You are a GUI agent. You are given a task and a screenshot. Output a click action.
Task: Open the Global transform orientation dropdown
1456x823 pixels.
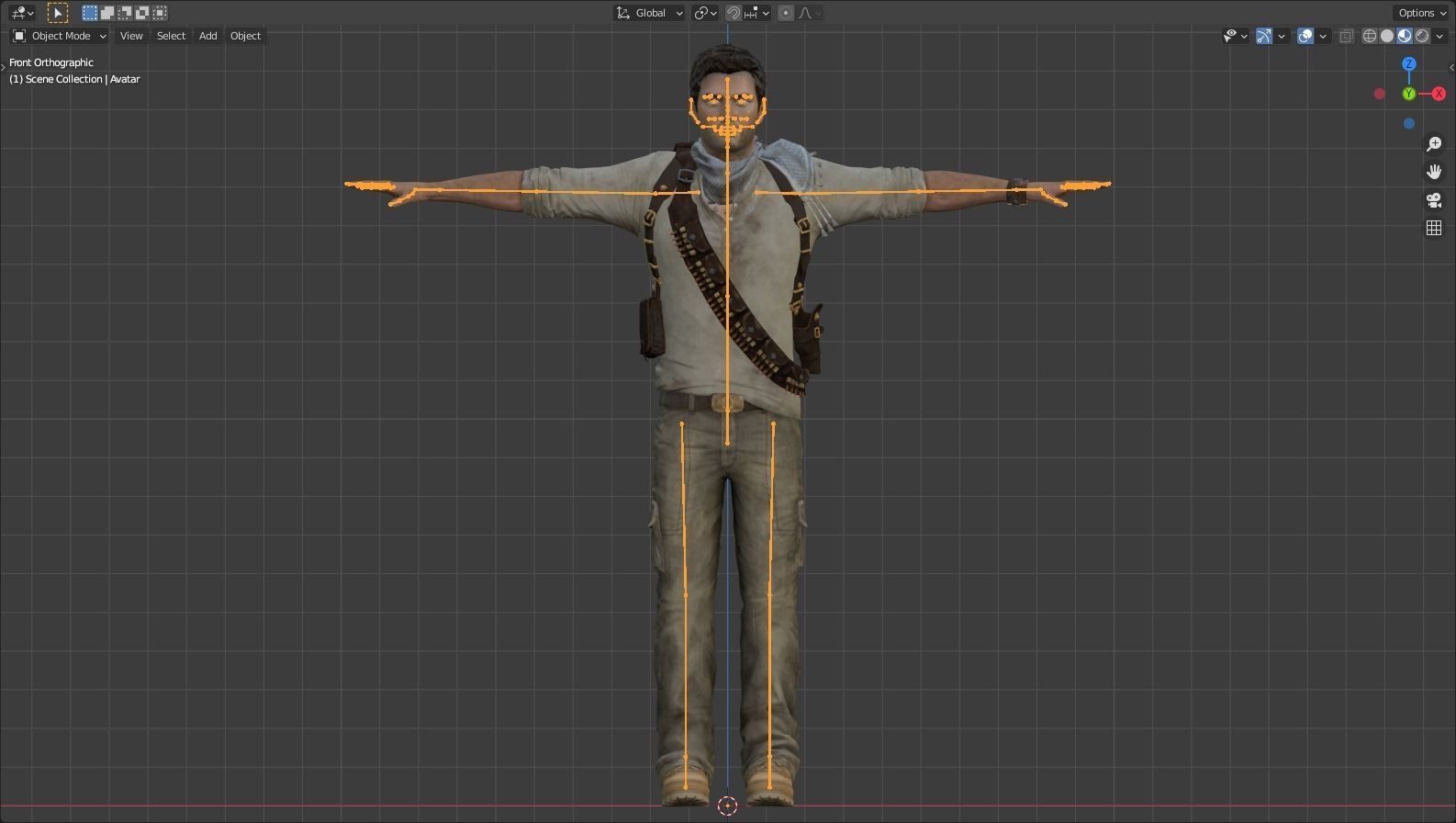click(x=649, y=13)
